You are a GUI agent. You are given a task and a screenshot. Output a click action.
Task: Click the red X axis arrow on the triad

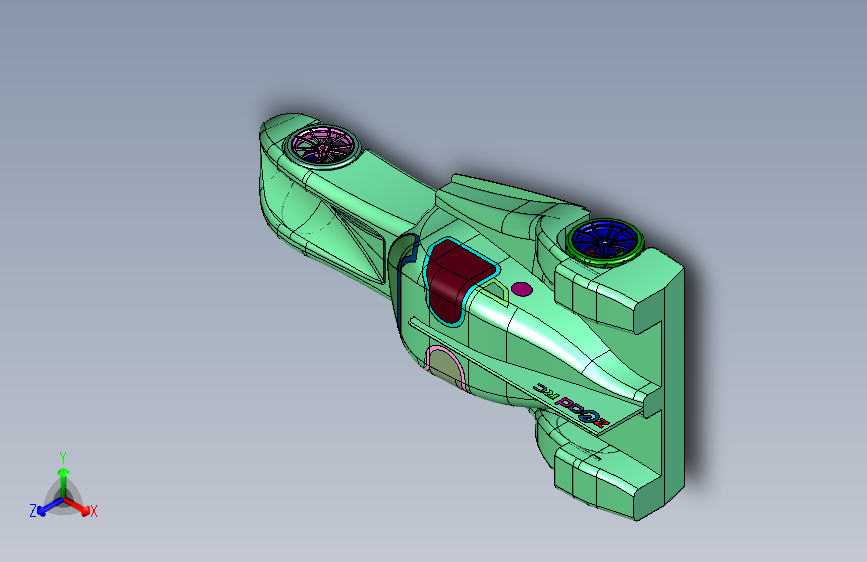(77, 506)
